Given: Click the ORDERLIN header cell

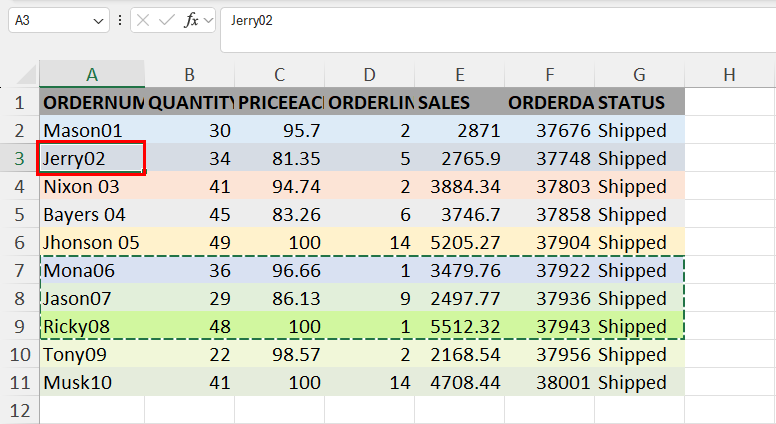Looking at the screenshot, I should click(x=369, y=102).
